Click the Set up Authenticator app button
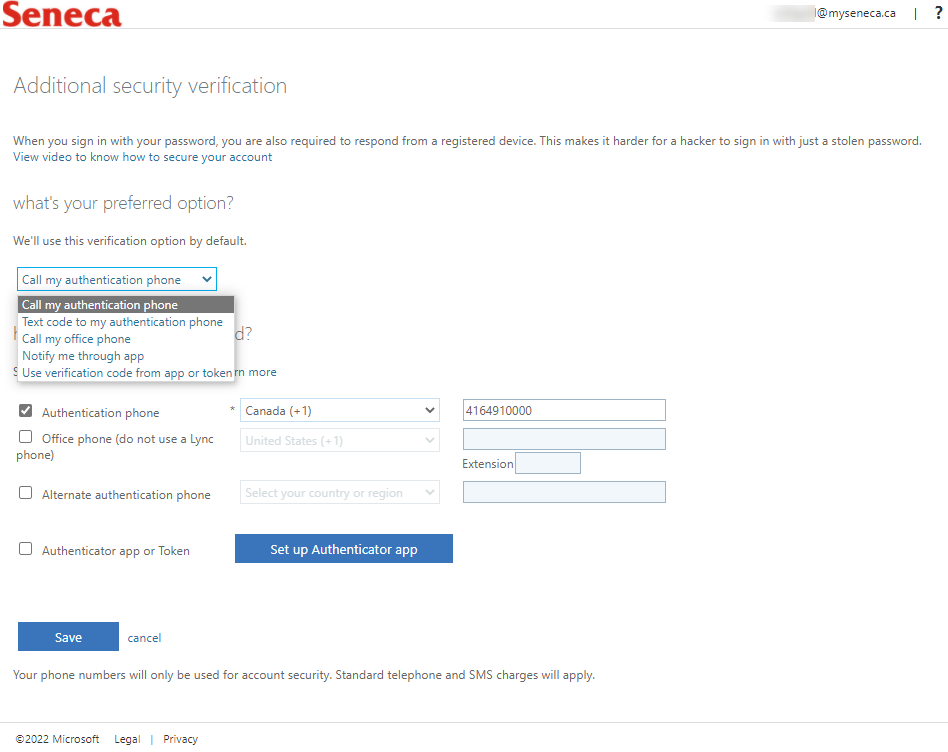948x752 pixels. pyautogui.click(x=343, y=549)
